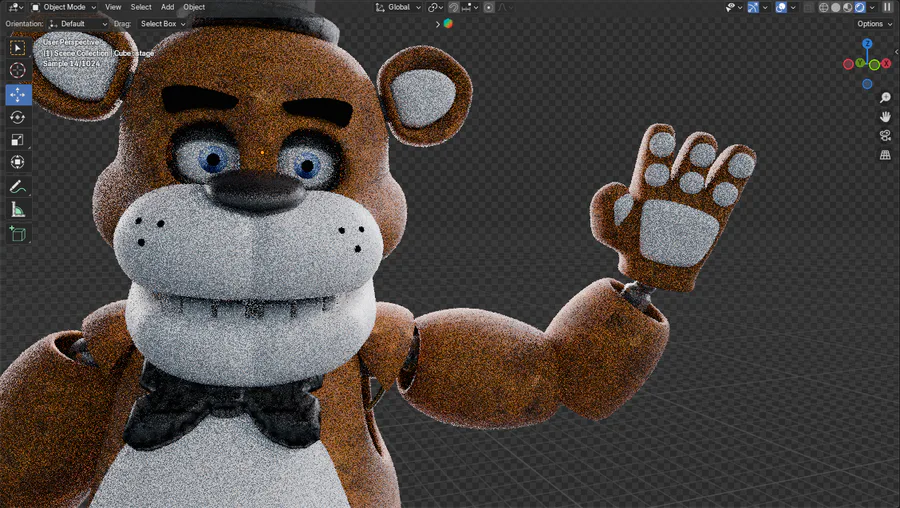Open the overlays settings dropdown arrow
Image resolution: width=900 pixels, height=508 pixels.
pyautogui.click(x=793, y=7)
